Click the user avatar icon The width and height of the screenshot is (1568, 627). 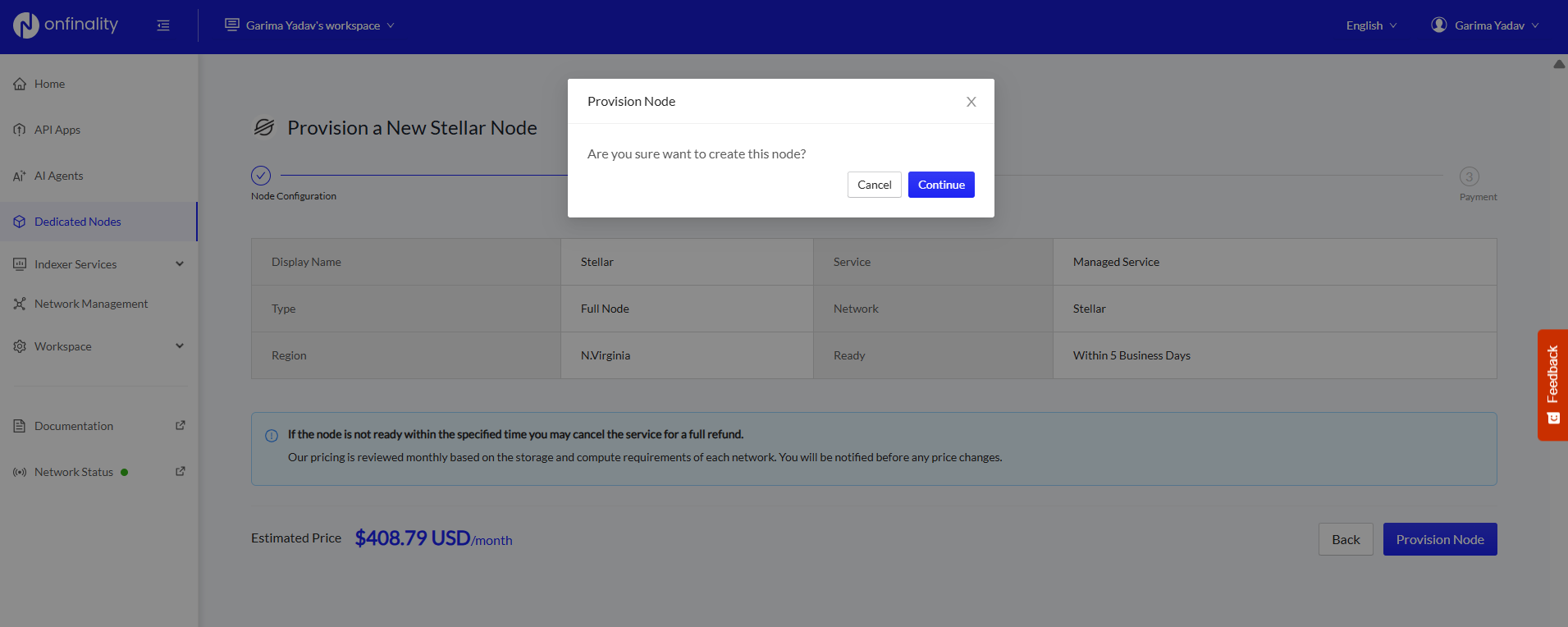point(1439,25)
